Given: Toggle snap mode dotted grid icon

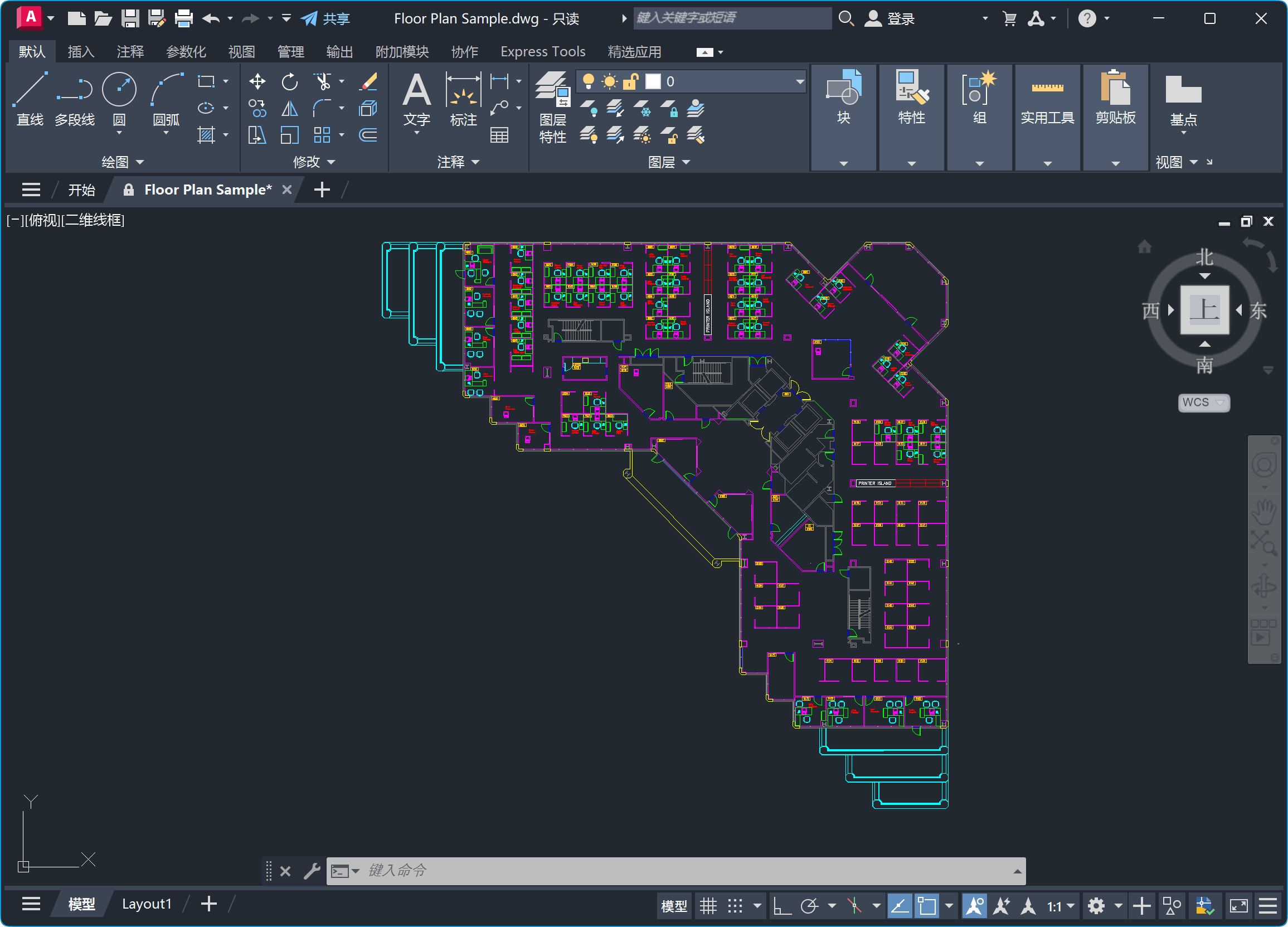Looking at the screenshot, I should click(x=735, y=905).
